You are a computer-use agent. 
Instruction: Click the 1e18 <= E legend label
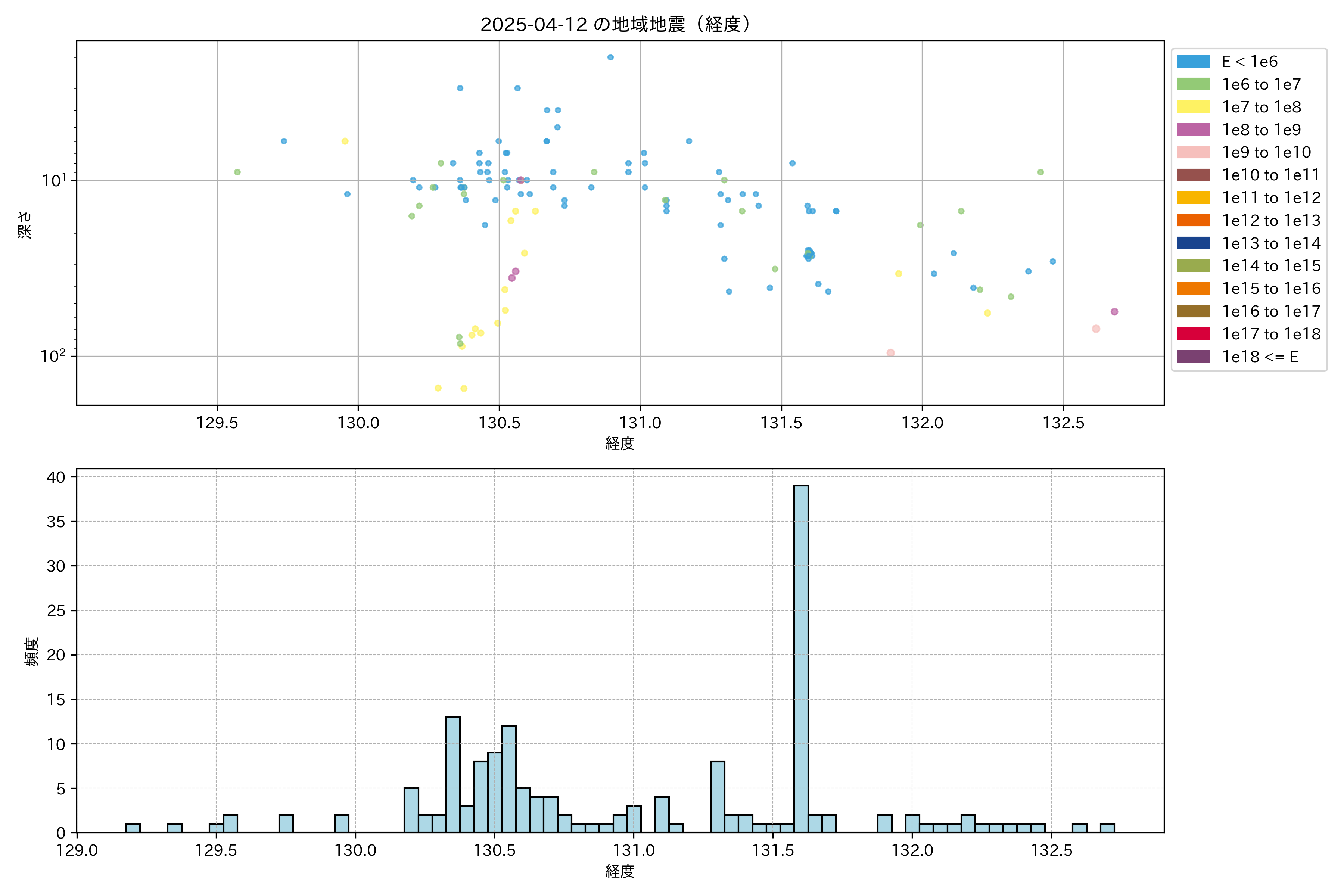tap(1260, 357)
